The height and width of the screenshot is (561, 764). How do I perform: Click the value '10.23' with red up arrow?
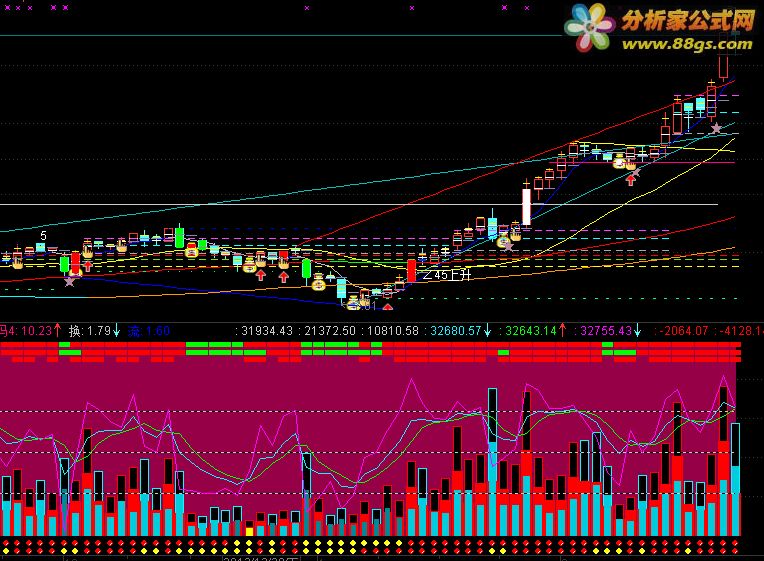point(36,331)
